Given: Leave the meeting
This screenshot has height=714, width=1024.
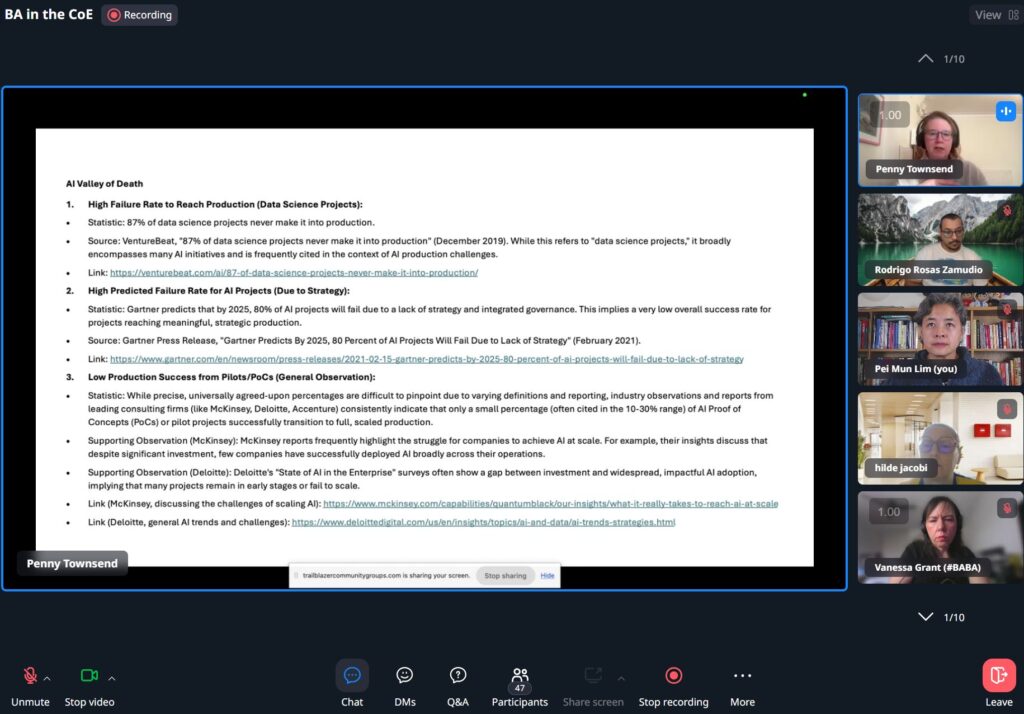Looking at the screenshot, I should point(998,683).
